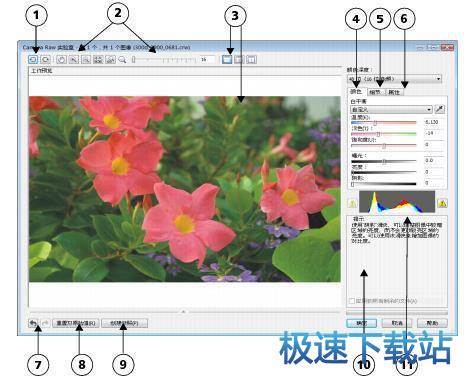Switch to full preview mode
Screen dimensions: 473x385
point(227,59)
